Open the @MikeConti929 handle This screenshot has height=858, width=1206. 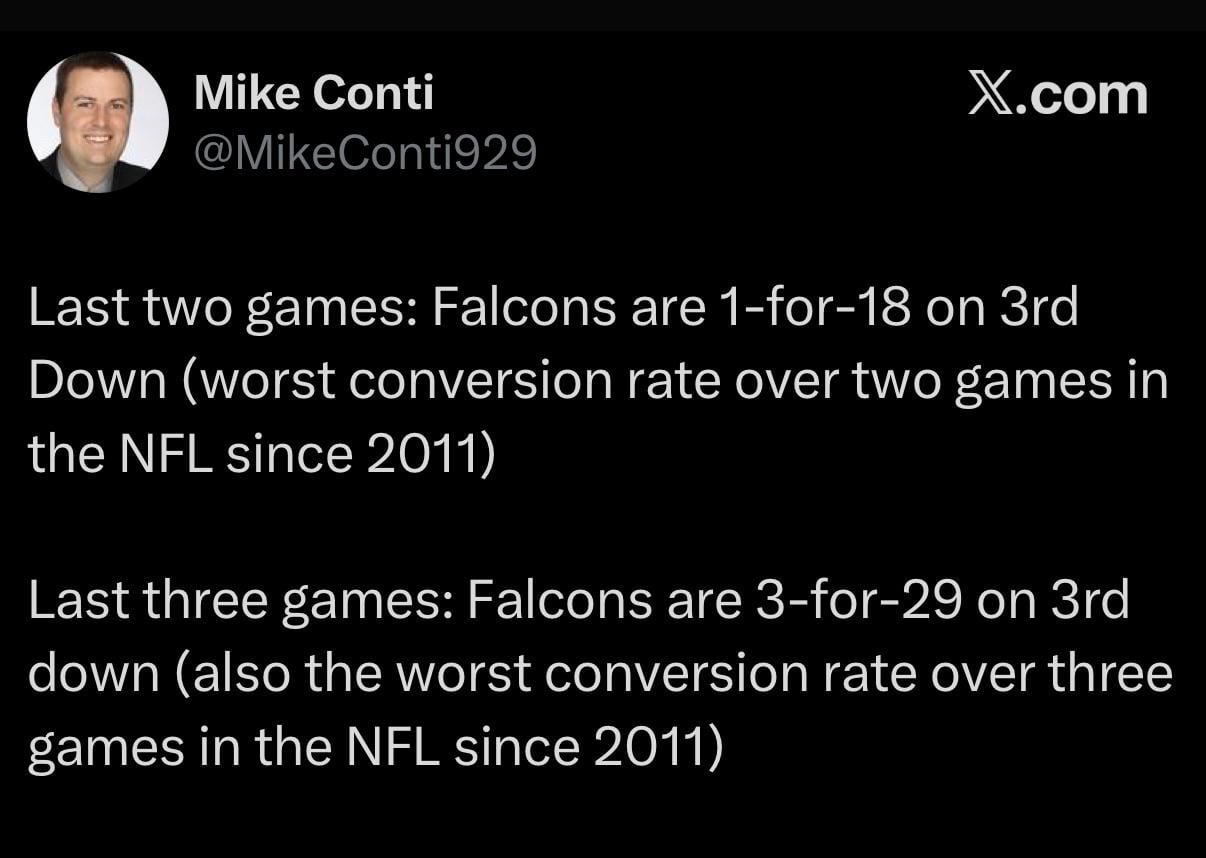tap(365, 152)
